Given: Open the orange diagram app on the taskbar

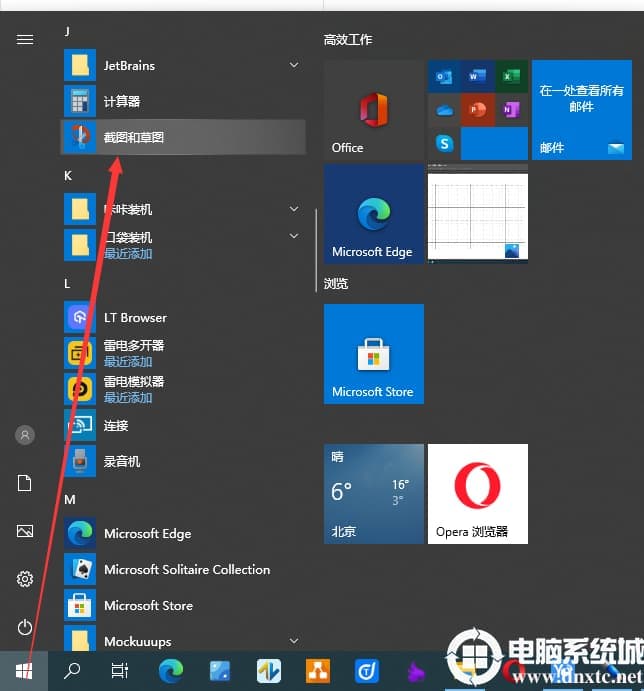Looking at the screenshot, I should click(x=318, y=671).
